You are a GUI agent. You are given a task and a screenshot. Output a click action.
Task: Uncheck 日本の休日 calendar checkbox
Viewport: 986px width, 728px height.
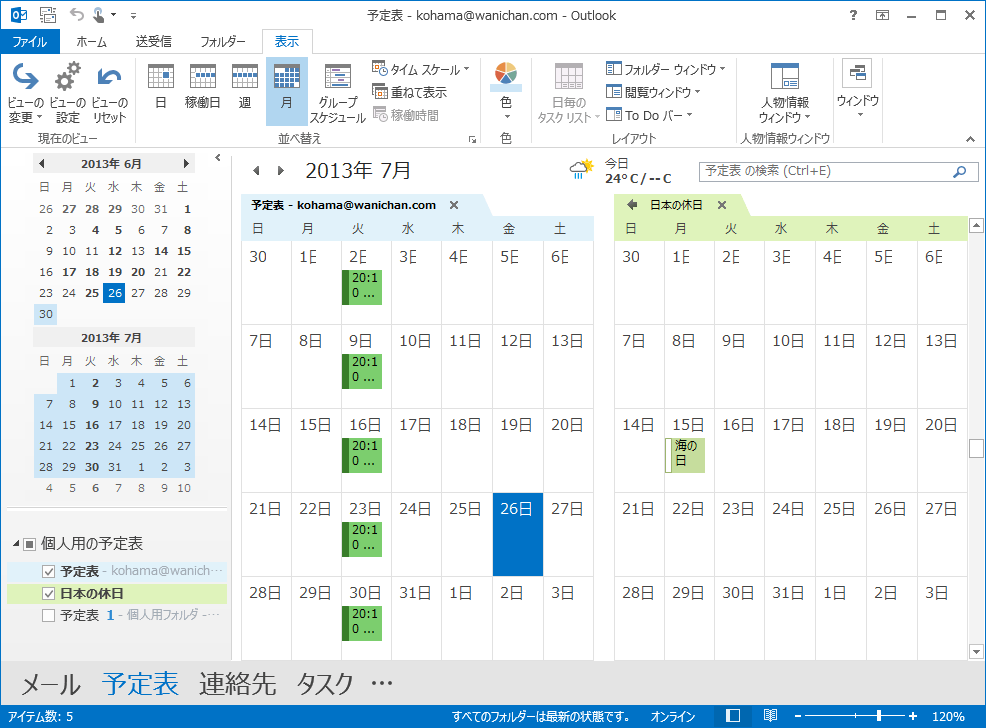(x=48, y=593)
